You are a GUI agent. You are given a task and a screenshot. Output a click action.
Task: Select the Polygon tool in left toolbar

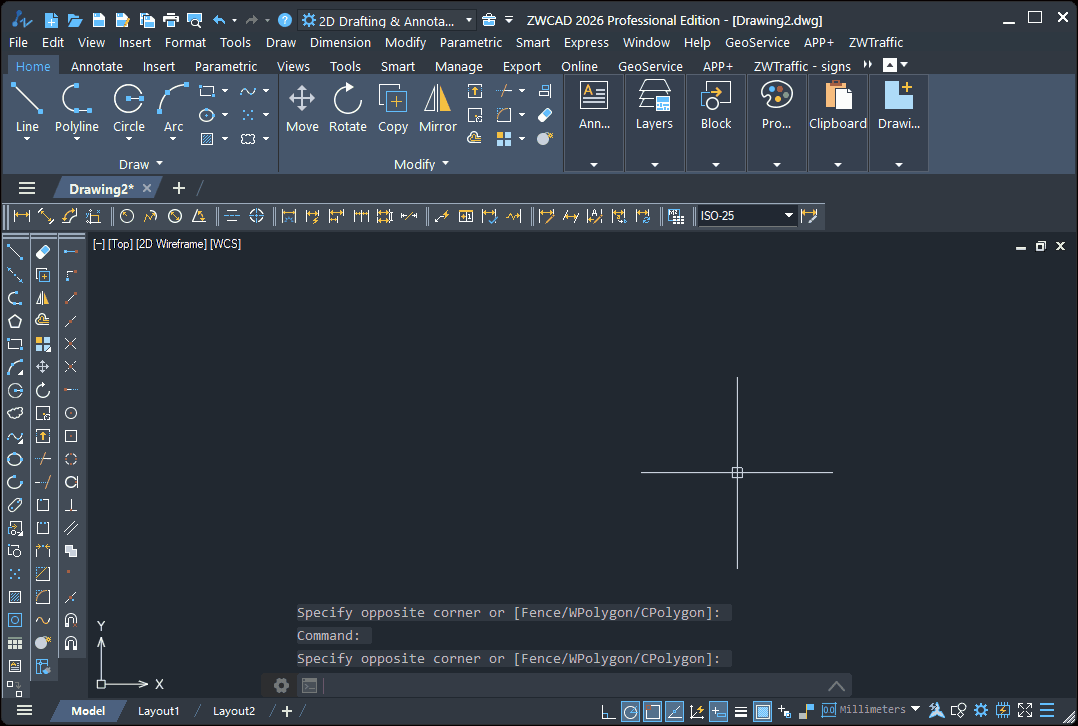click(15, 321)
